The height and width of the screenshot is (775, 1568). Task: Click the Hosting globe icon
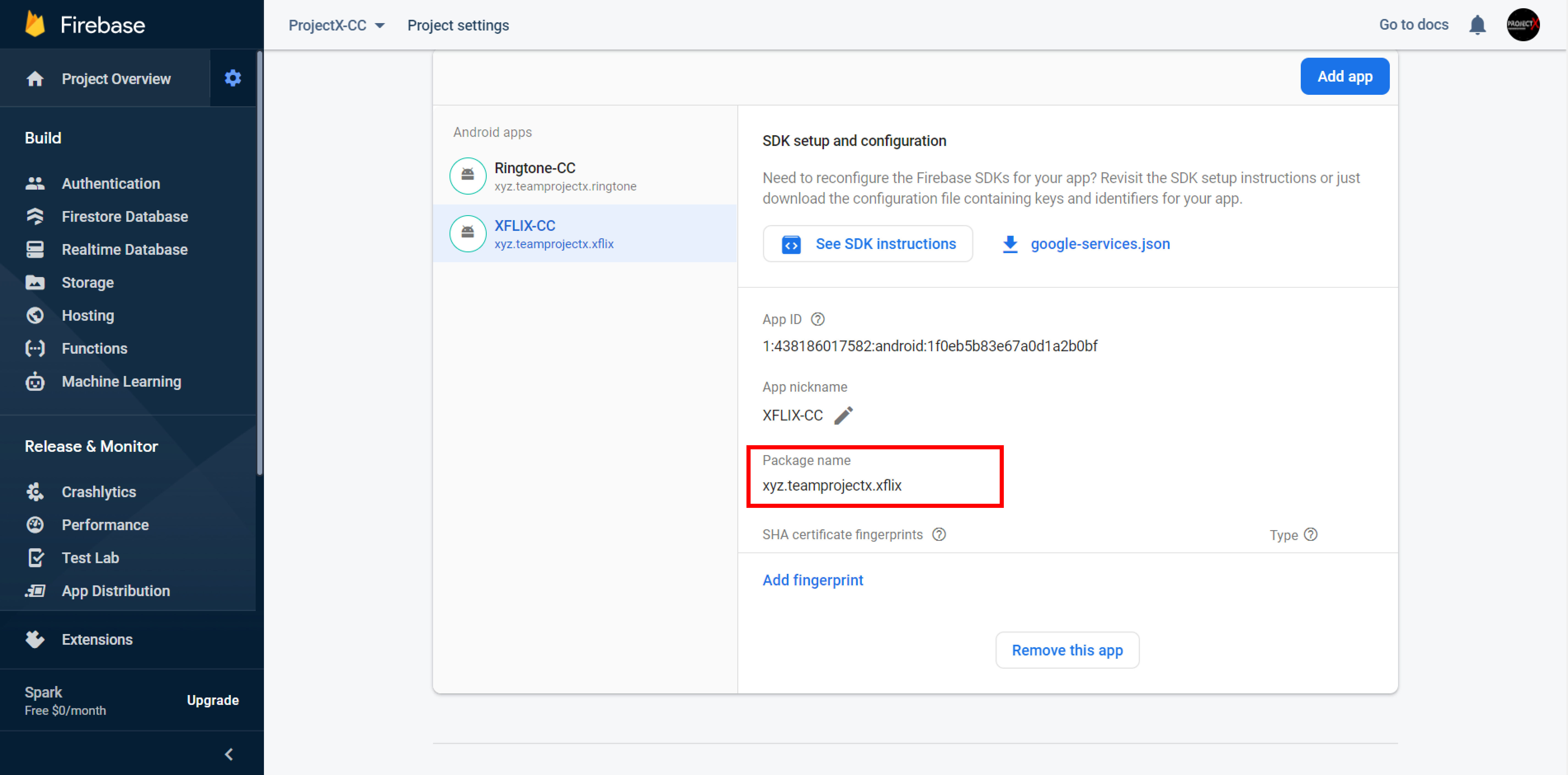coord(35,315)
